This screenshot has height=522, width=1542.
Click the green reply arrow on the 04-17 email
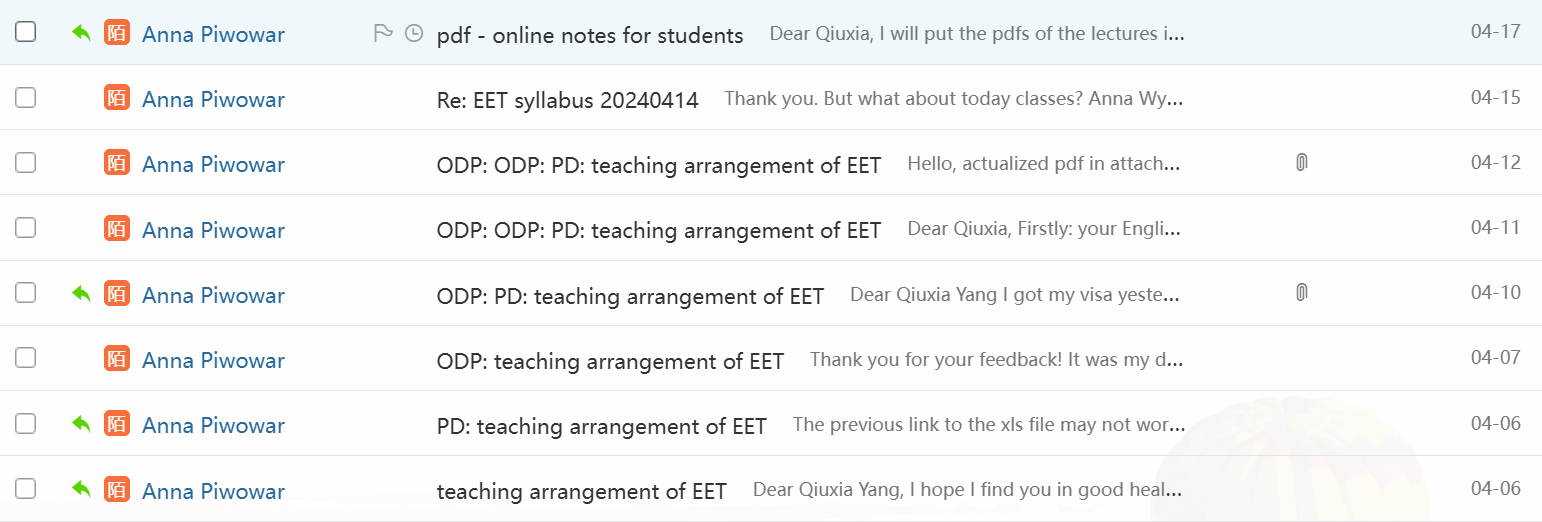pyautogui.click(x=81, y=33)
